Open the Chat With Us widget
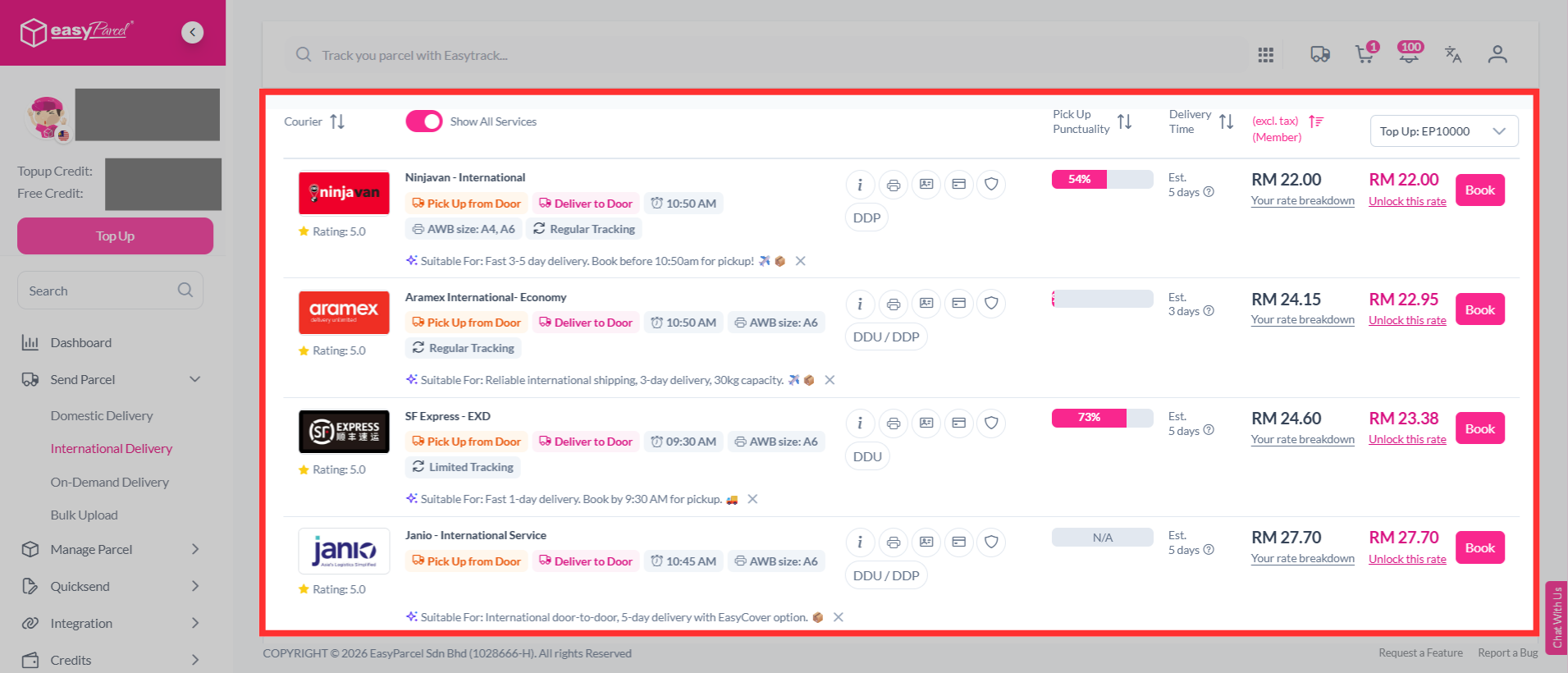The width and height of the screenshot is (1568, 673). [1557, 617]
